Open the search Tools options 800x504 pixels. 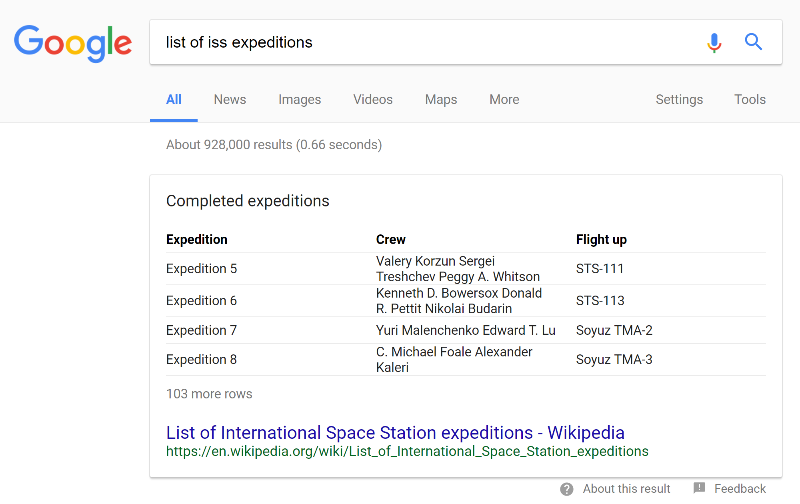coord(750,99)
